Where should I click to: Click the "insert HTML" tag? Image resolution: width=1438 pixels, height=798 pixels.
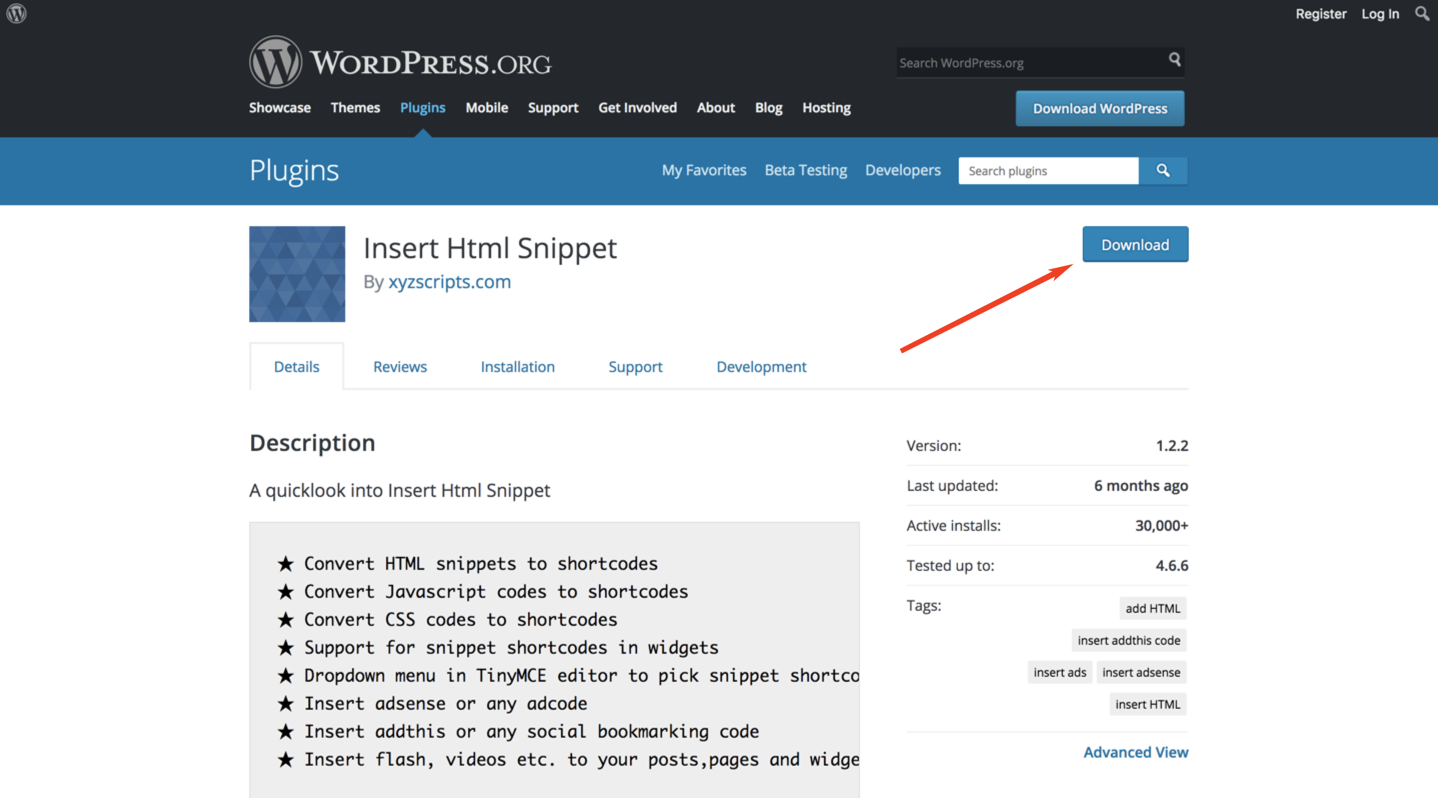(1148, 705)
